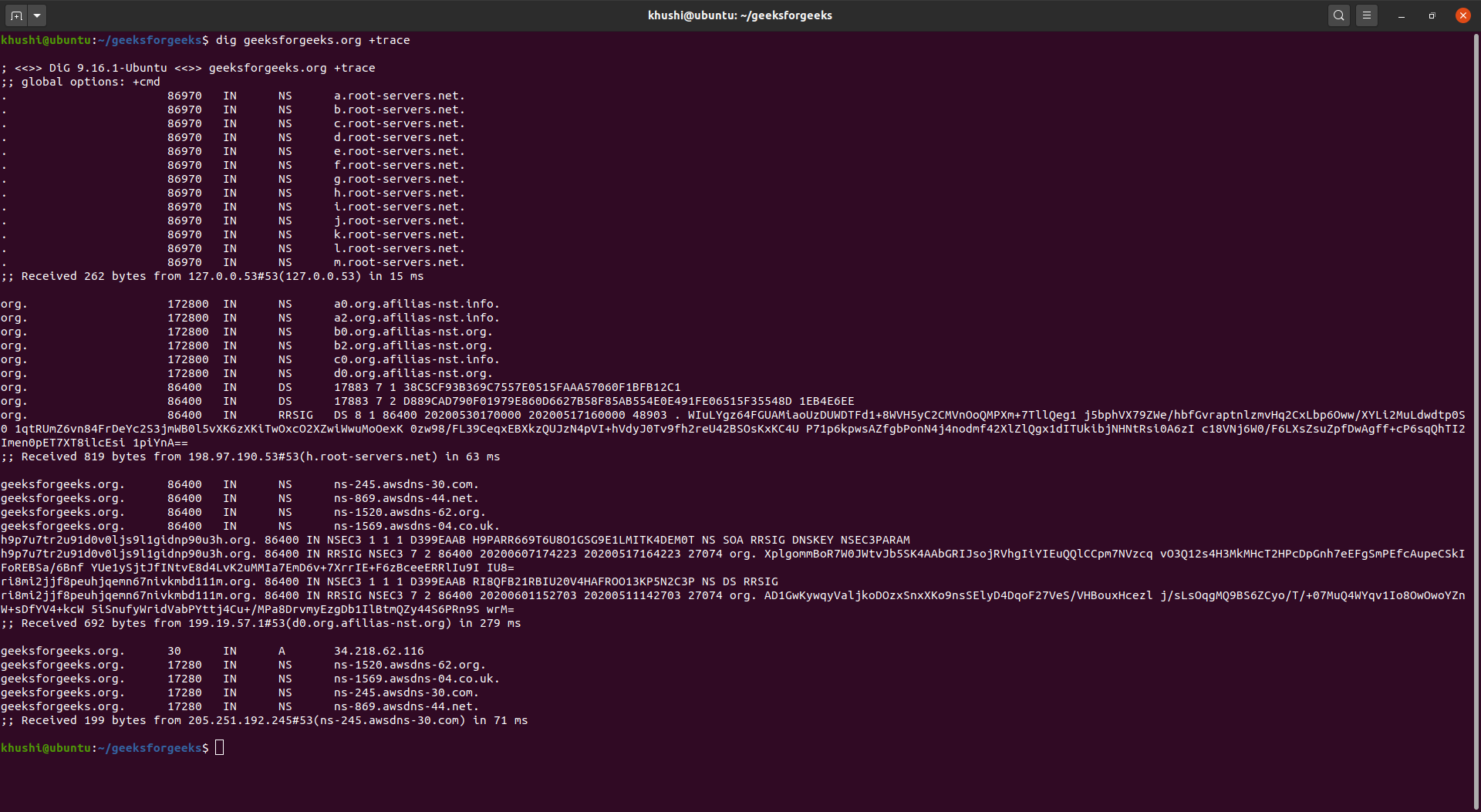This screenshot has height=812, width=1481.
Task: Click 'h.root-servers.net.' NS entry
Action: click(399, 193)
